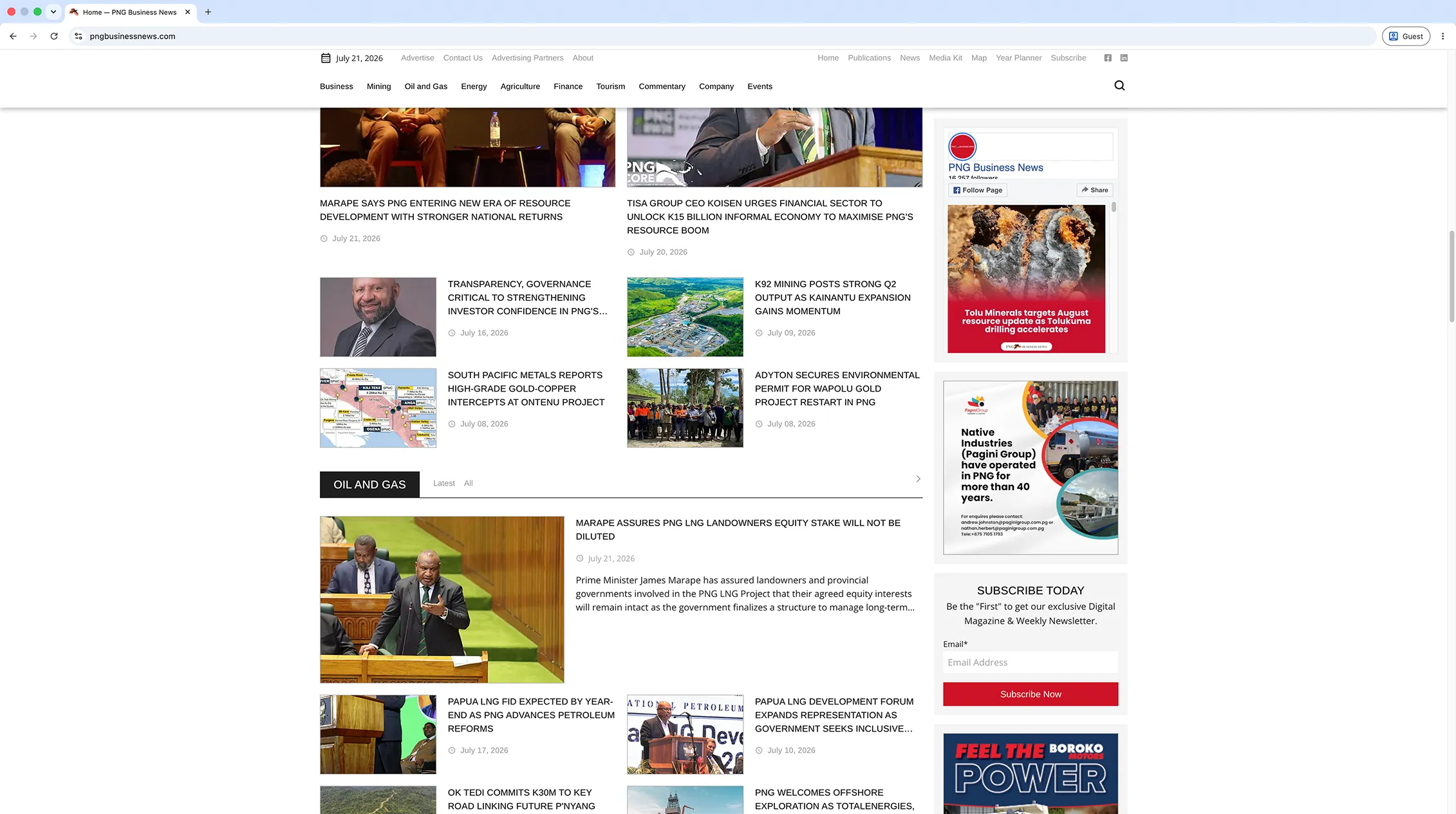This screenshot has width=1456, height=814.
Task: Click the browser back arrow
Action: tap(13, 36)
